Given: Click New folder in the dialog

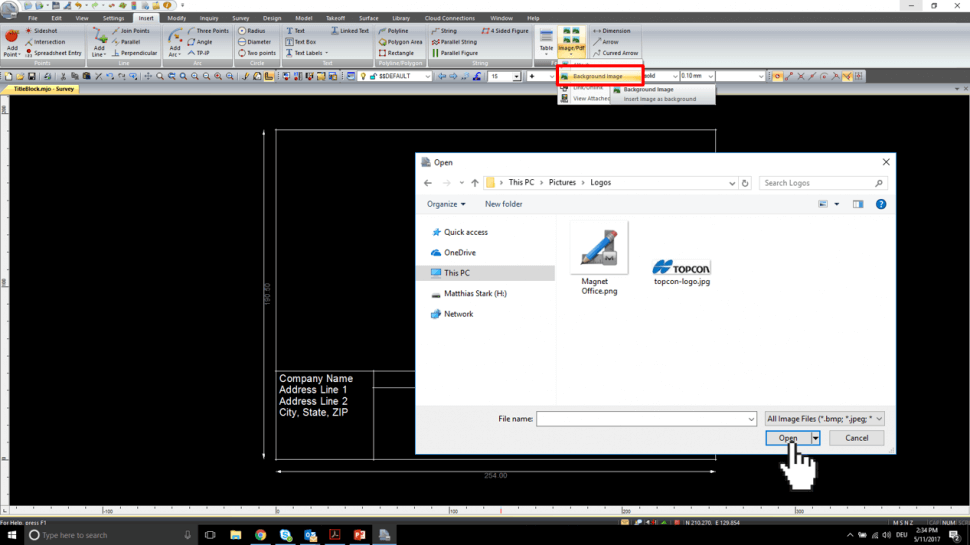Looking at the screenshot, I should coord(504,204).
